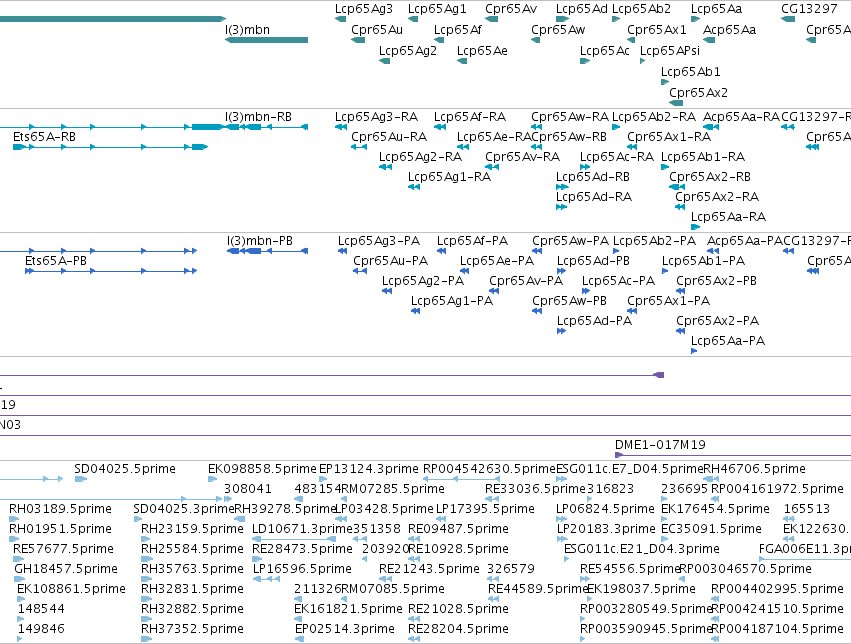Screen dimensions: 851x644
Task: Select the Lcp65Aa-RA transcript label
Action: [x=728, y=217]
